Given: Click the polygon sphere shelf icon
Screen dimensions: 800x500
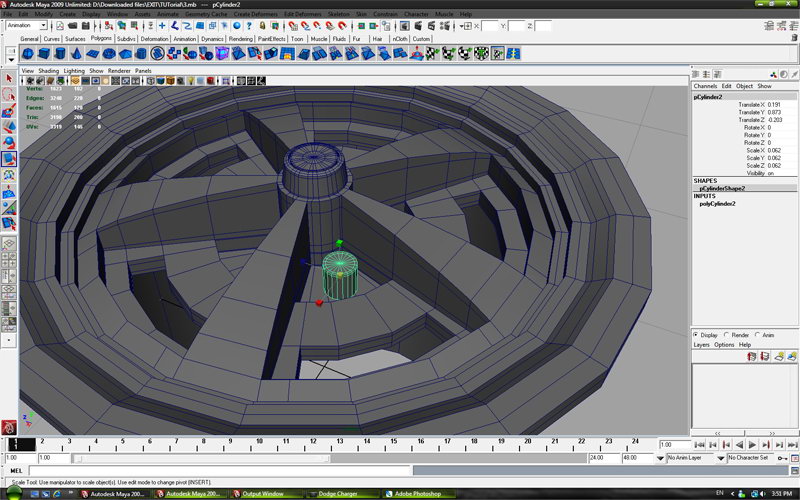Looking at the screenshot, I should (x=28, y=54).
